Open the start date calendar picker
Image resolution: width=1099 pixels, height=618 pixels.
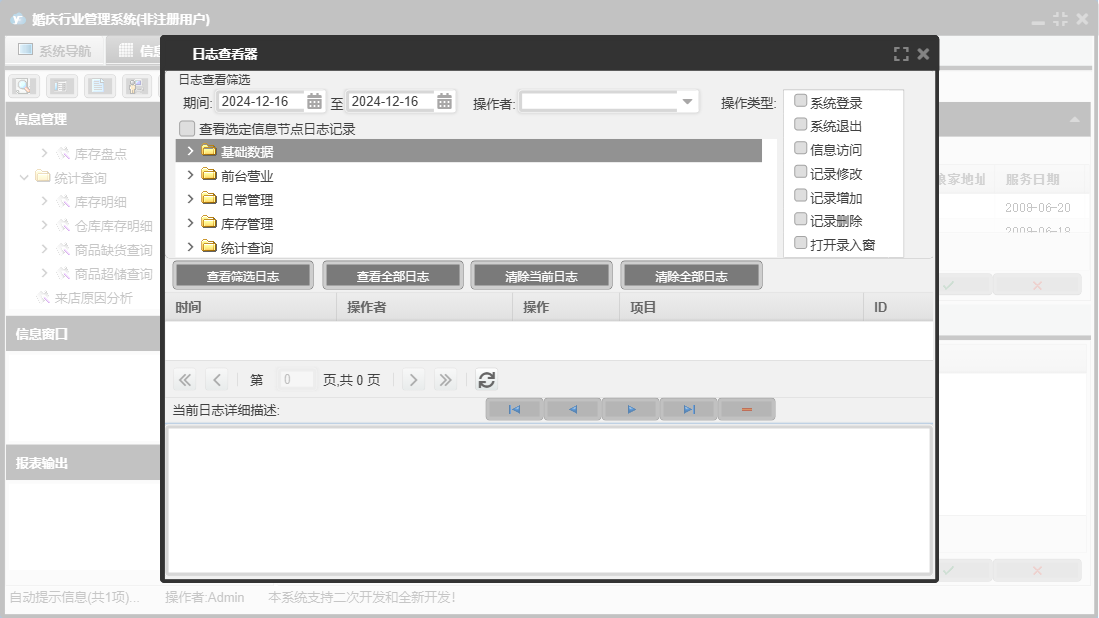tap(314, 102)
